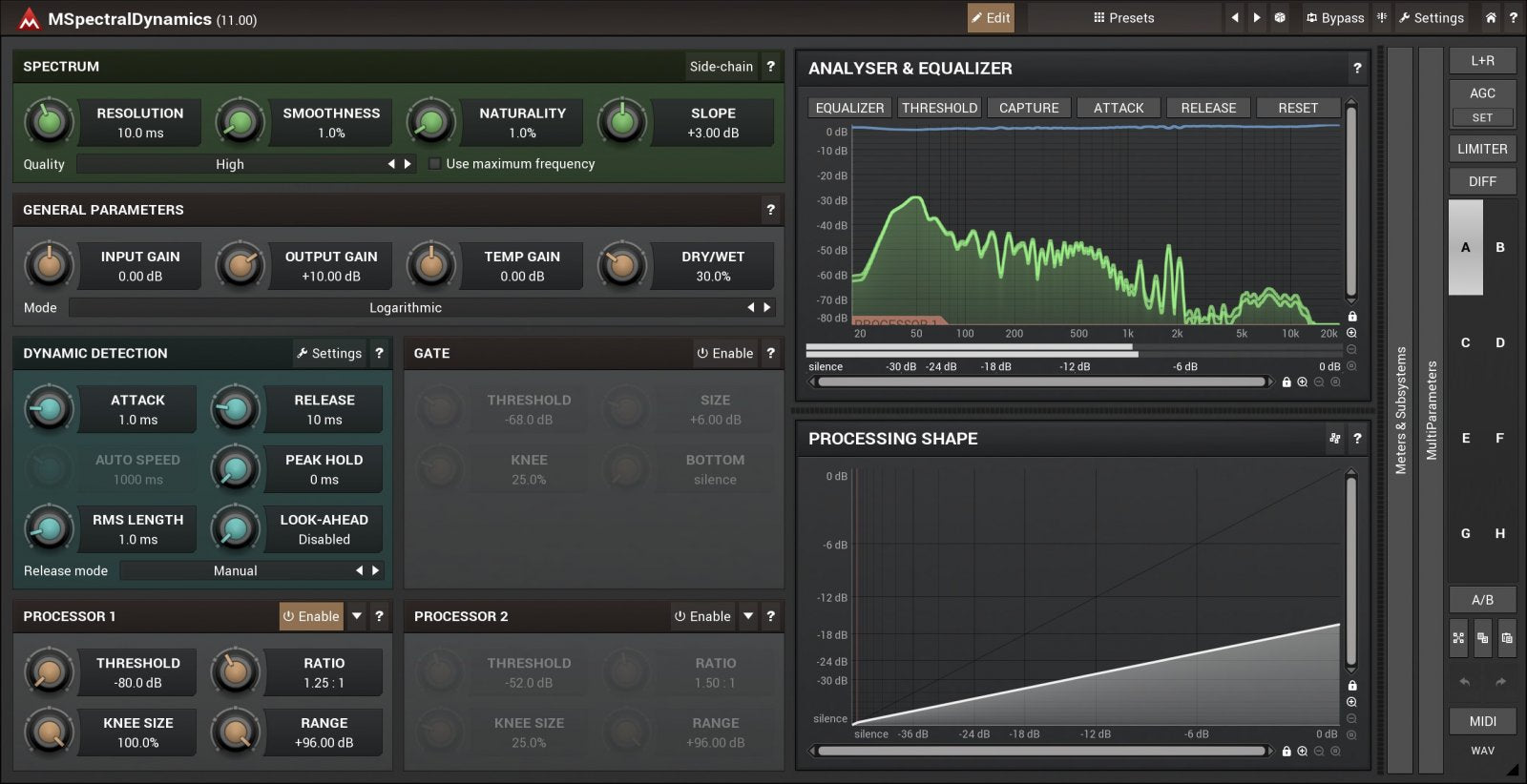Open the channel mode icon beside Bypass
The height and width of the screenshot is (784, 1527).
[x=1382, y=18]
